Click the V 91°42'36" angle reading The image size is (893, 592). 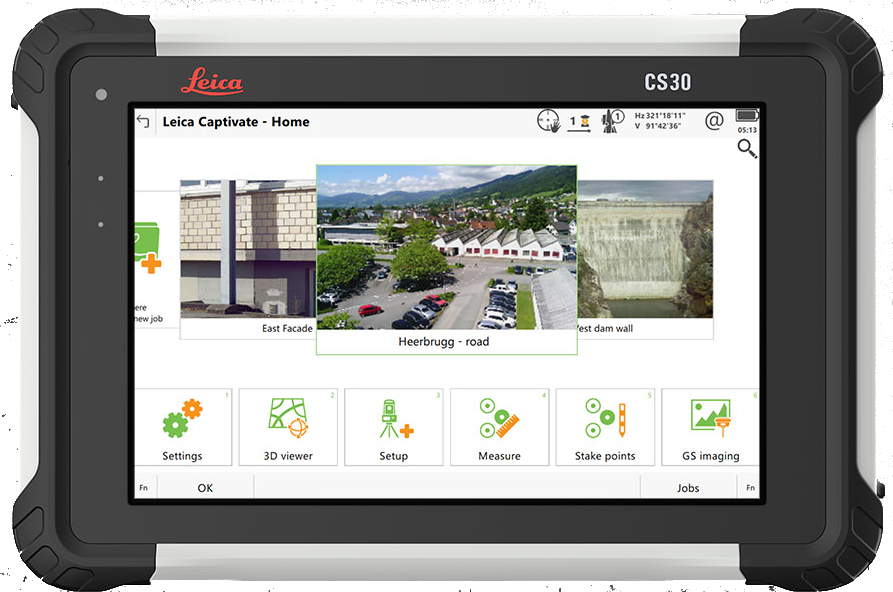point(658,126)
